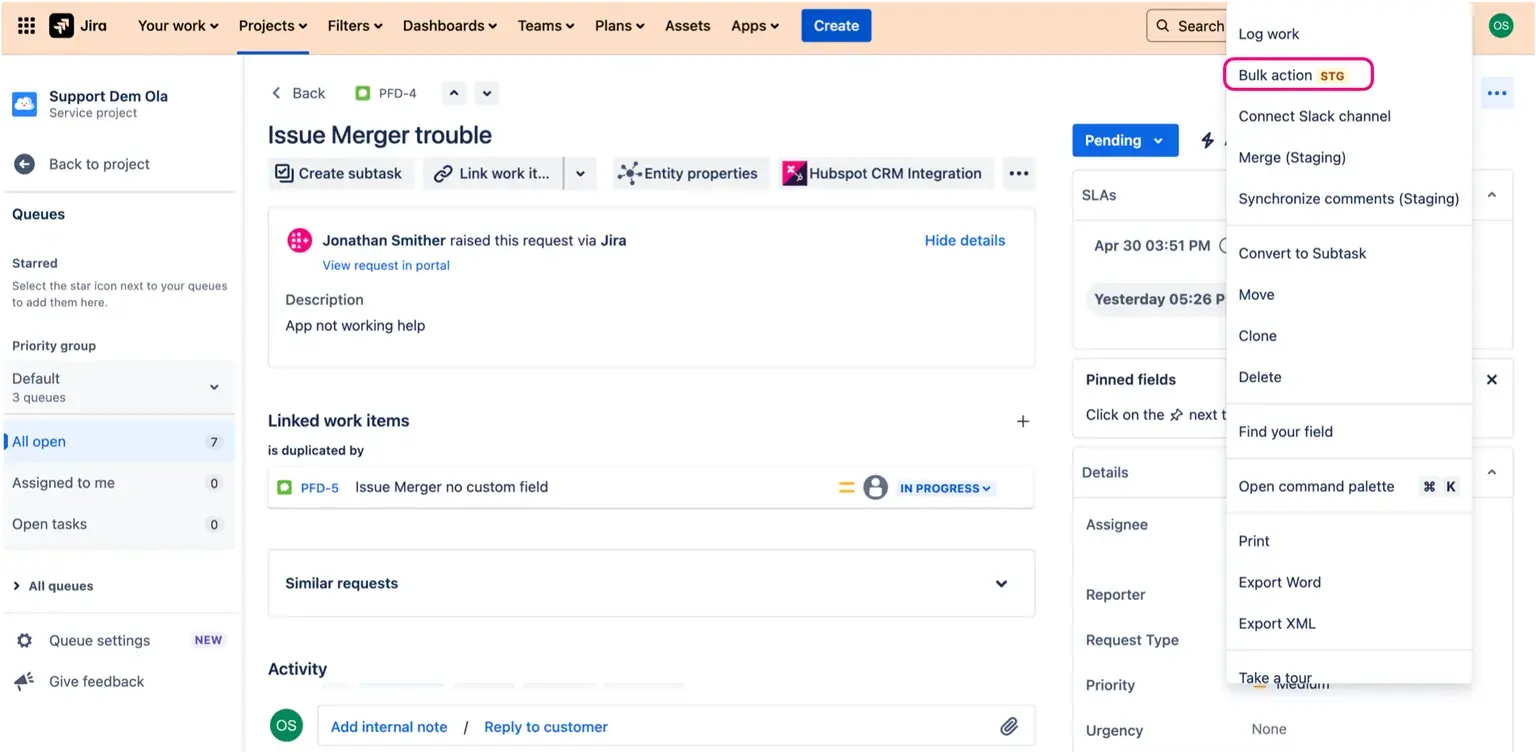The width and height of the screenshot is (1536, 755).
Task: Expand the Default priority group
Action: 213,387
